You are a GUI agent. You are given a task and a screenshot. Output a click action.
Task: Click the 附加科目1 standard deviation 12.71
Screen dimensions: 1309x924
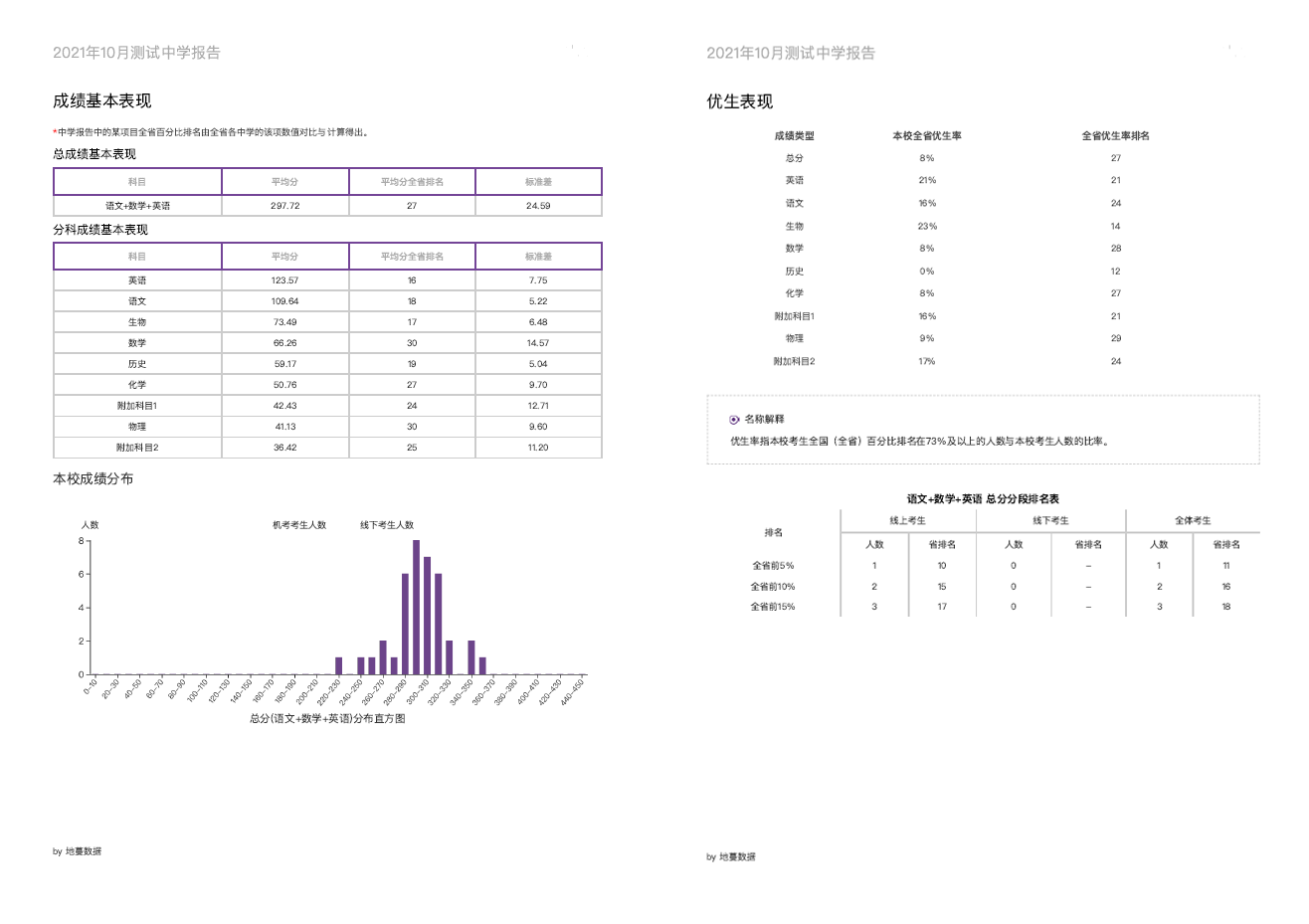[538, 406]
